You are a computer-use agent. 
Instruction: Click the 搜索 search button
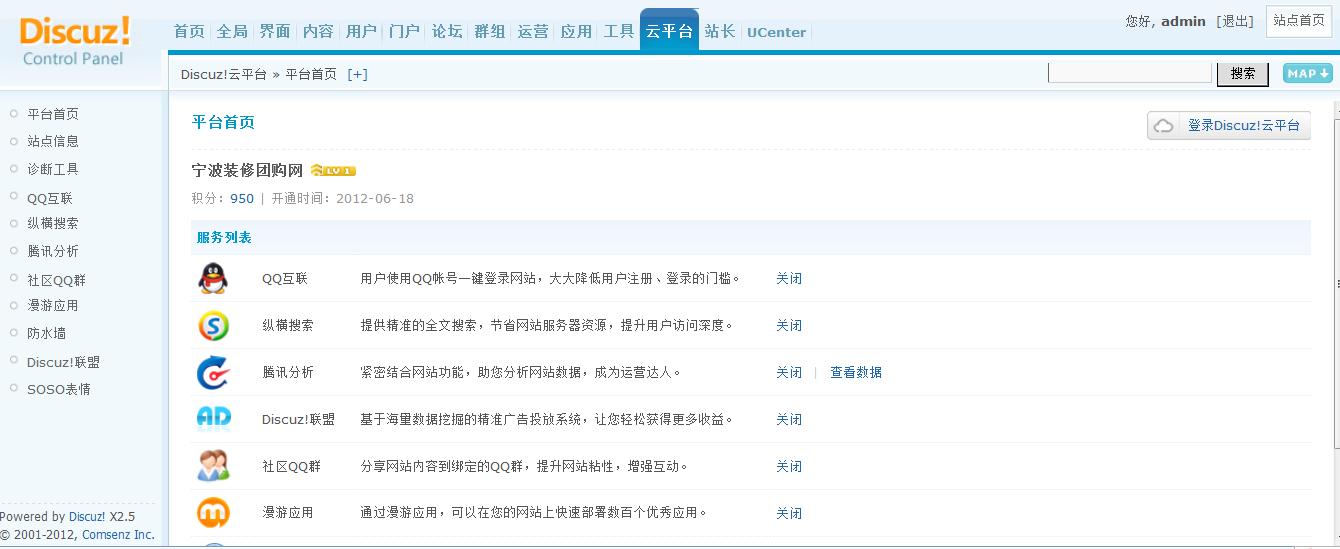tap(1243, 73)
